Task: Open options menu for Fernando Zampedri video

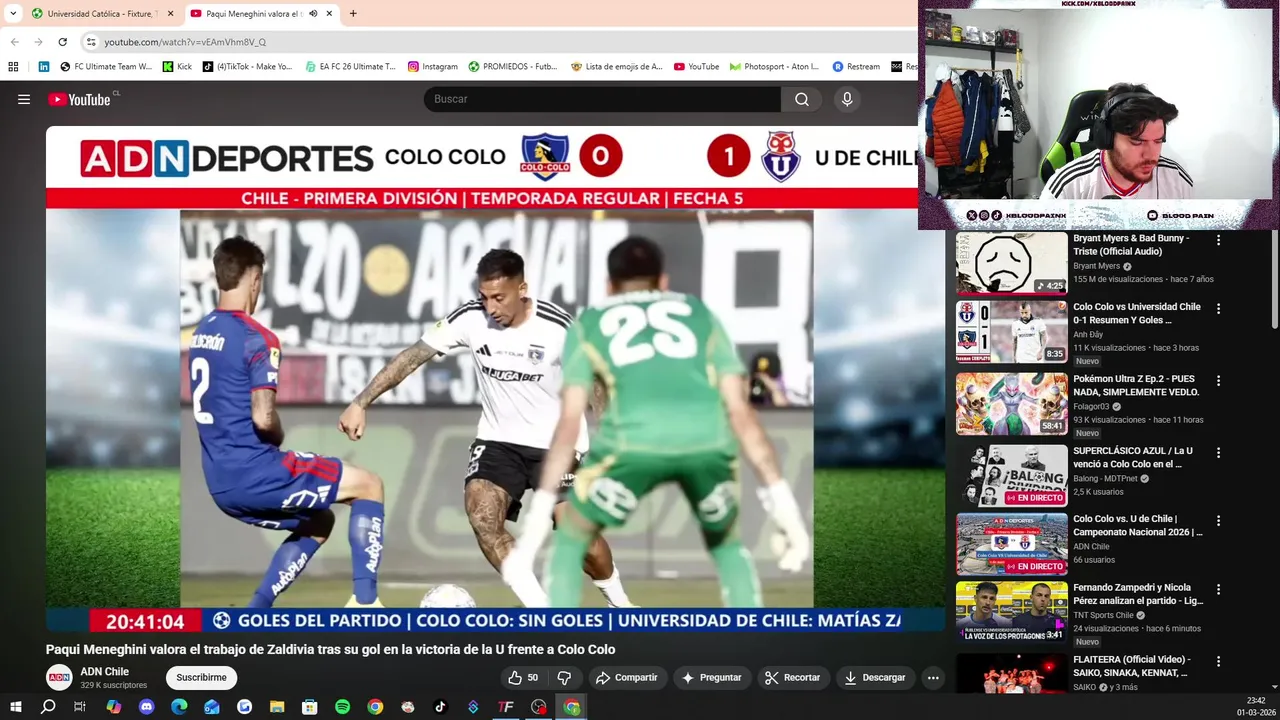Action: coord(1218,590)
